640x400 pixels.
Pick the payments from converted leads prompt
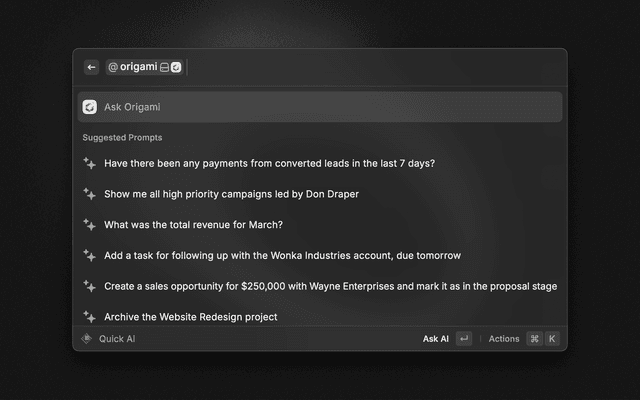[269, 163]
